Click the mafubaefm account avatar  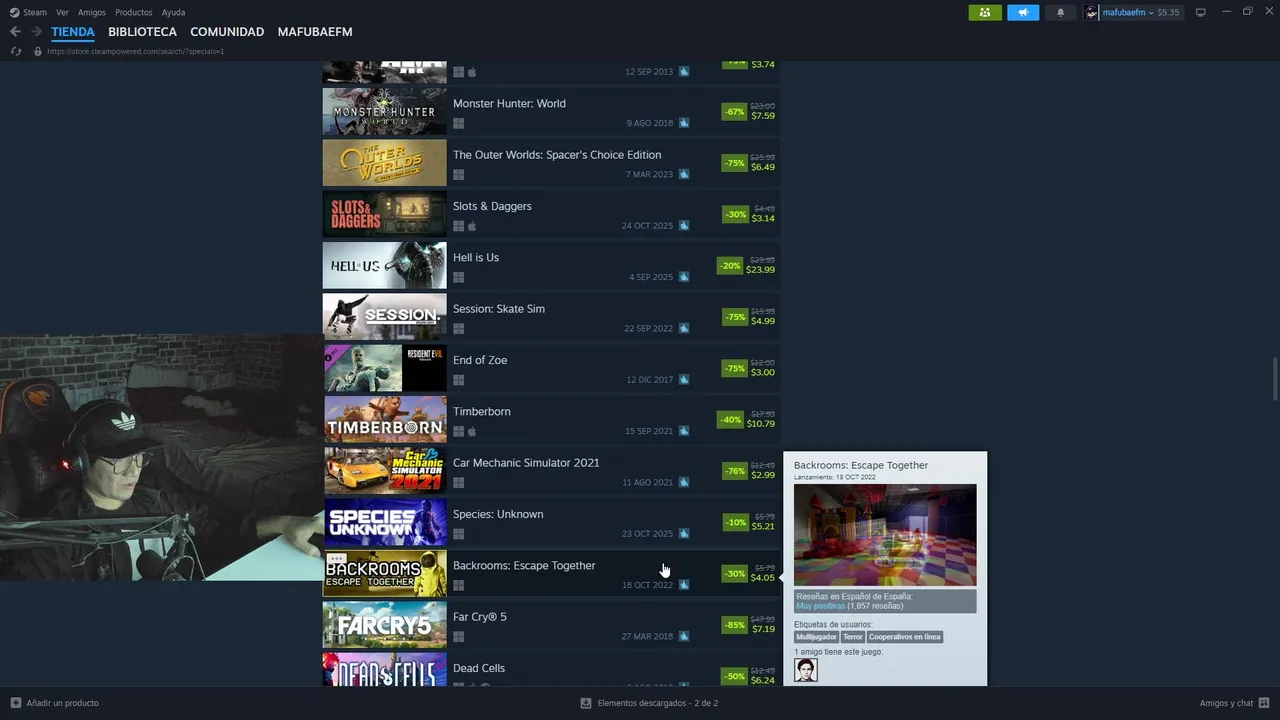point(1092,12)
